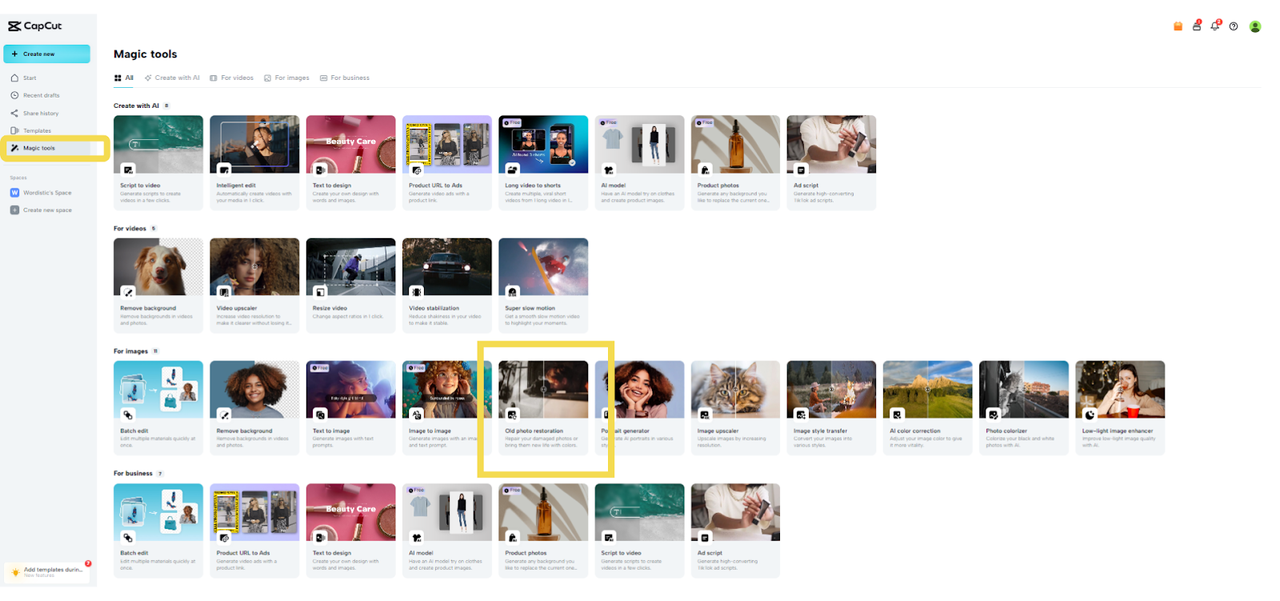Open the Add templates new features notice

pyautogui.click(x=48, y=571)
